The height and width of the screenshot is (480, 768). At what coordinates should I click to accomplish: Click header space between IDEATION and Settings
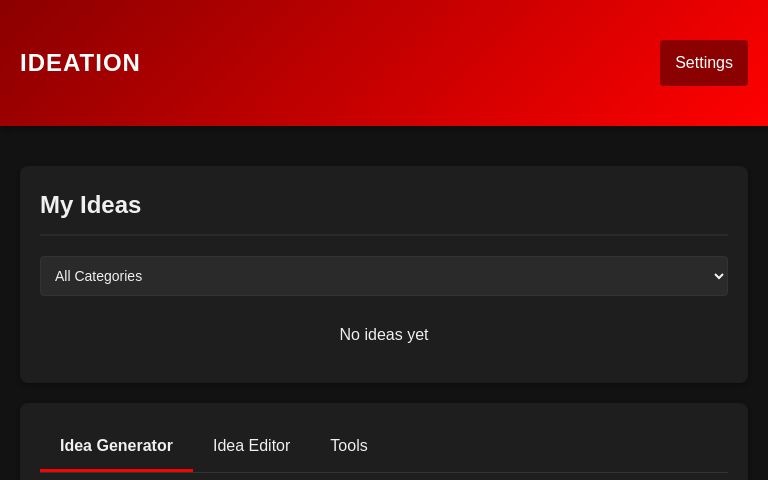(400, 63)
